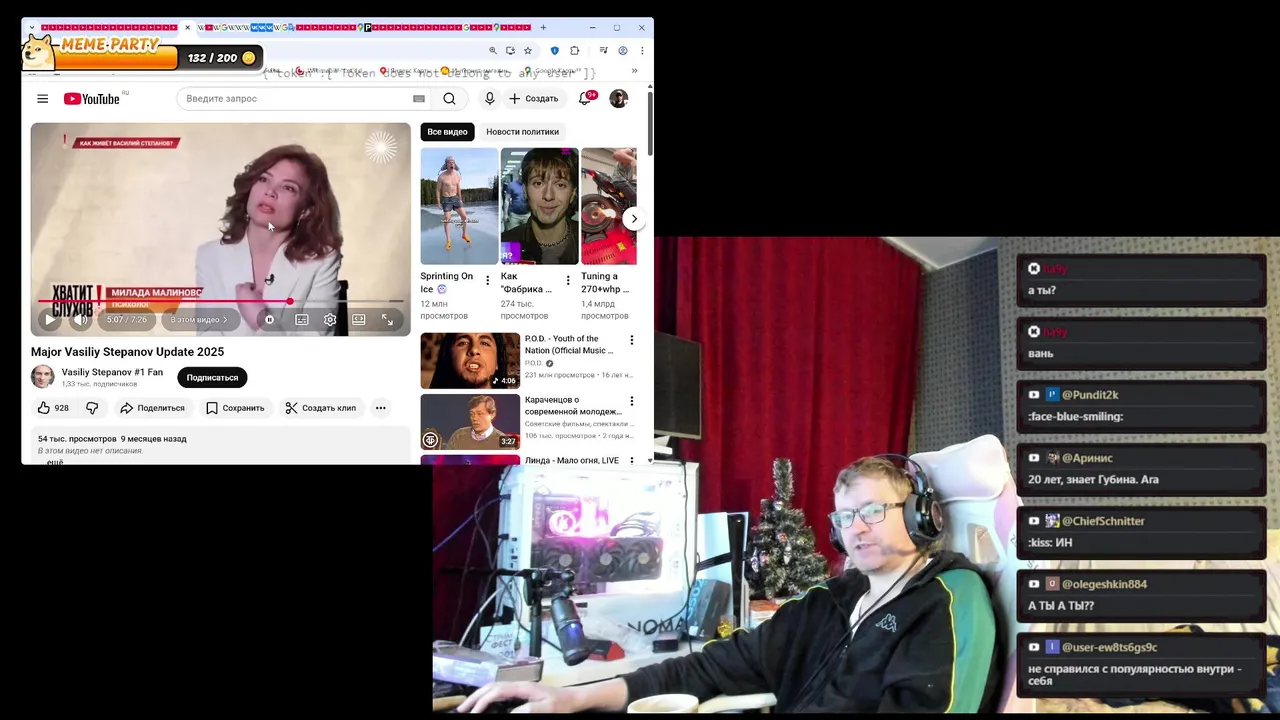Open the Chrome three-dot menu
1280x720 pixels.
[x=641, y=50]
